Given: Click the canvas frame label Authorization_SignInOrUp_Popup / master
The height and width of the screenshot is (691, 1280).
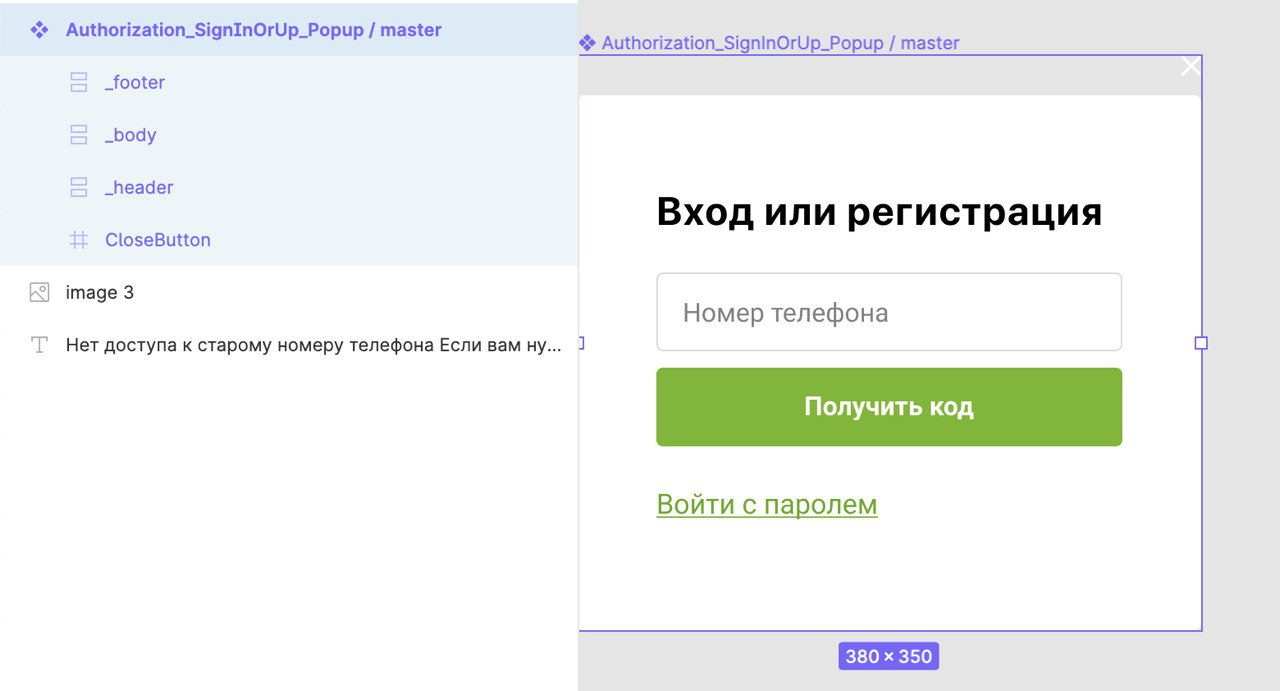Looking at the screenshot, I should 780,43.
